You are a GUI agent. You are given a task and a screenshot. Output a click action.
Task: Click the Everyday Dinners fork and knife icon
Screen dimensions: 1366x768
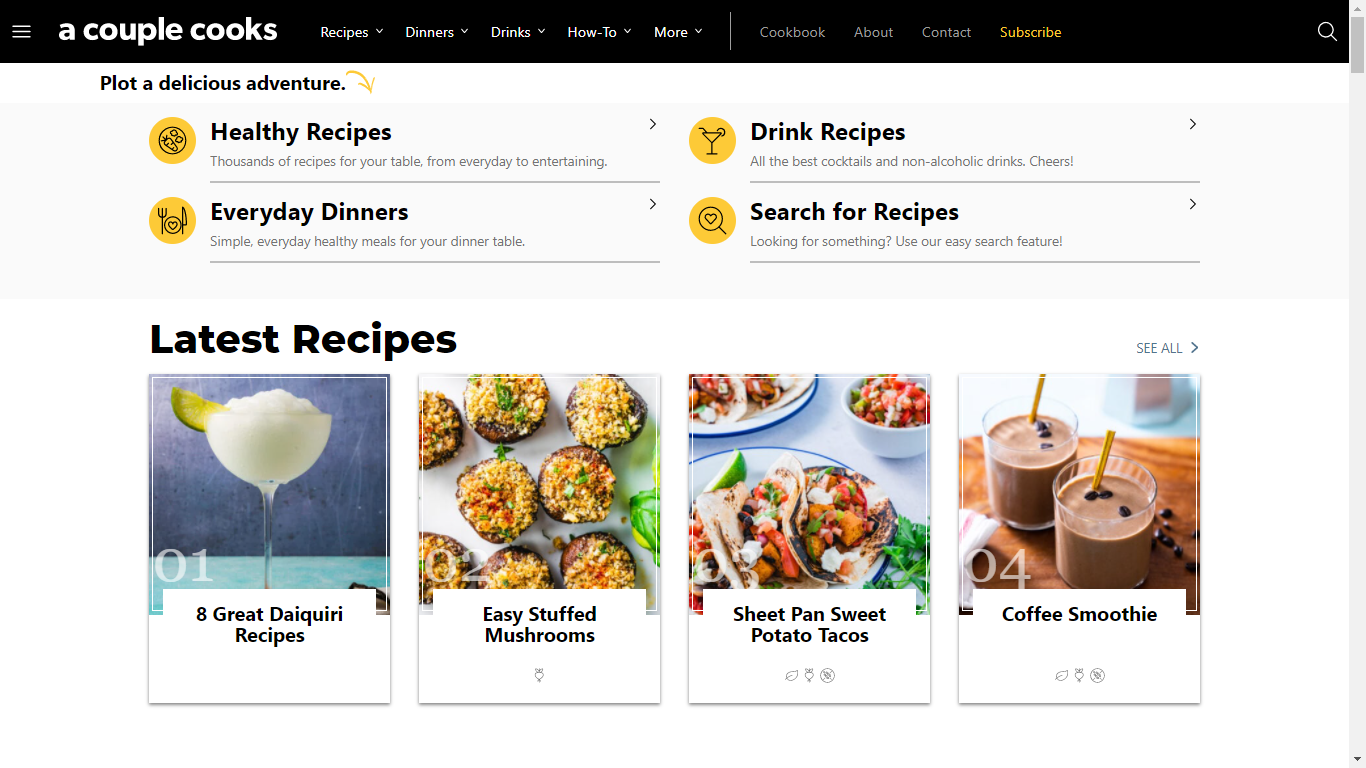tap(172, 220)
